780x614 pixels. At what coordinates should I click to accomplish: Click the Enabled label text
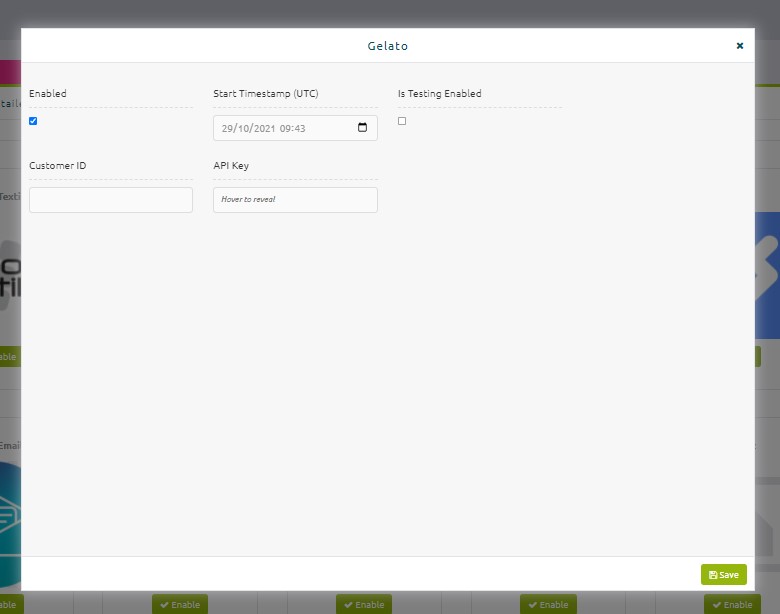tap(48, 94)
